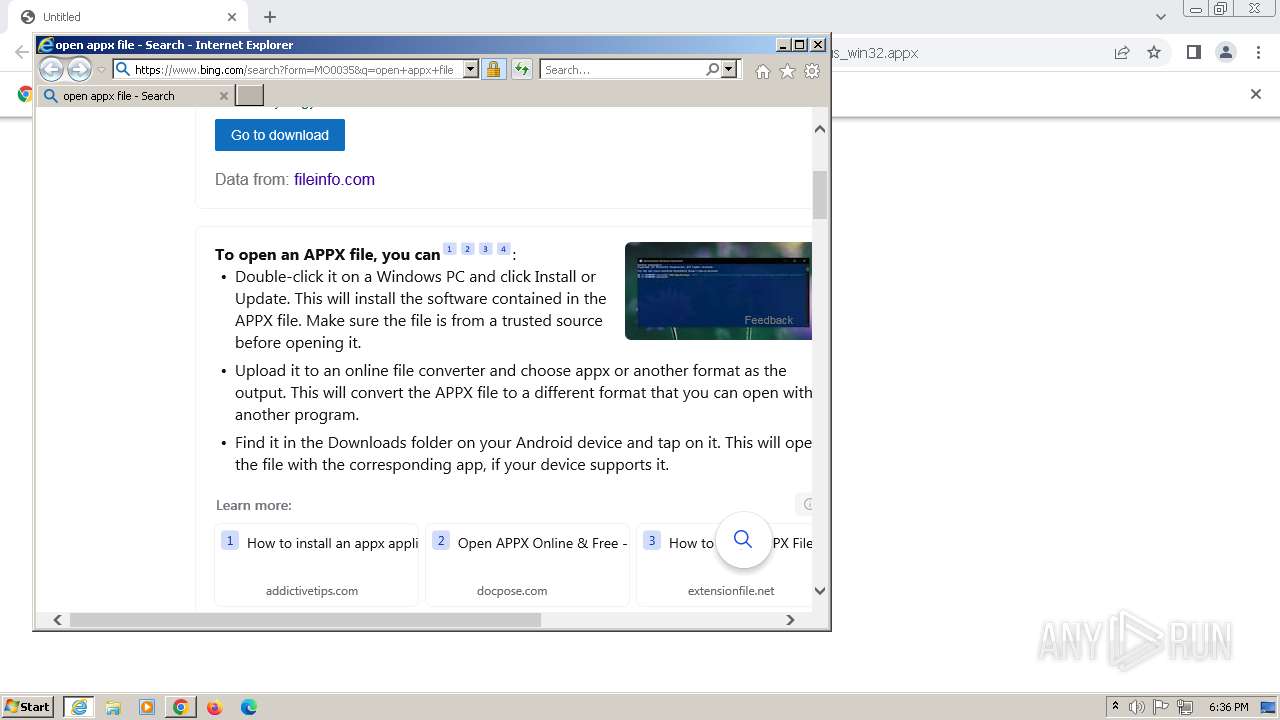Image resolution: width=1280 pixels, height=720 pixels.
Task: Open the third Learn more card from extensionfile.net
Action: click(725, 565)
